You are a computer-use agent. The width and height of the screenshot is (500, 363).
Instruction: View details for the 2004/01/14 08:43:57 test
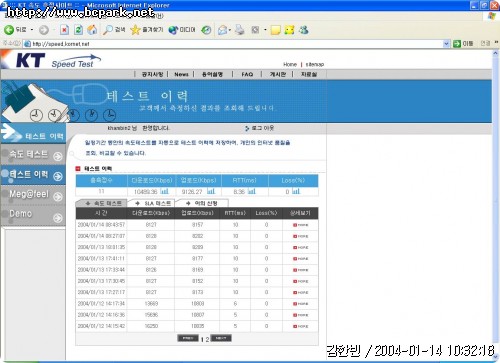coord(300,225)
